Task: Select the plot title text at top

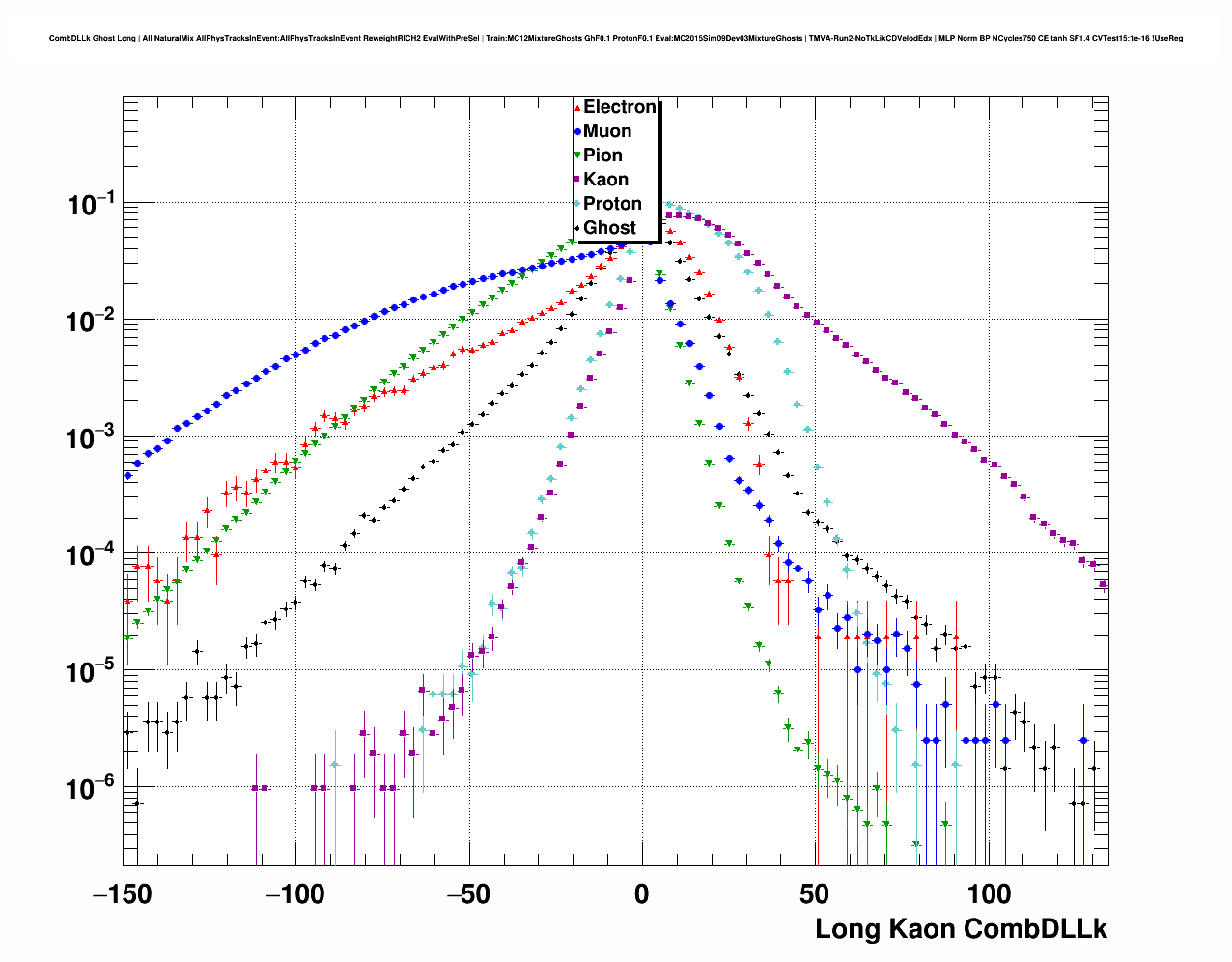Action: point(616,39)
